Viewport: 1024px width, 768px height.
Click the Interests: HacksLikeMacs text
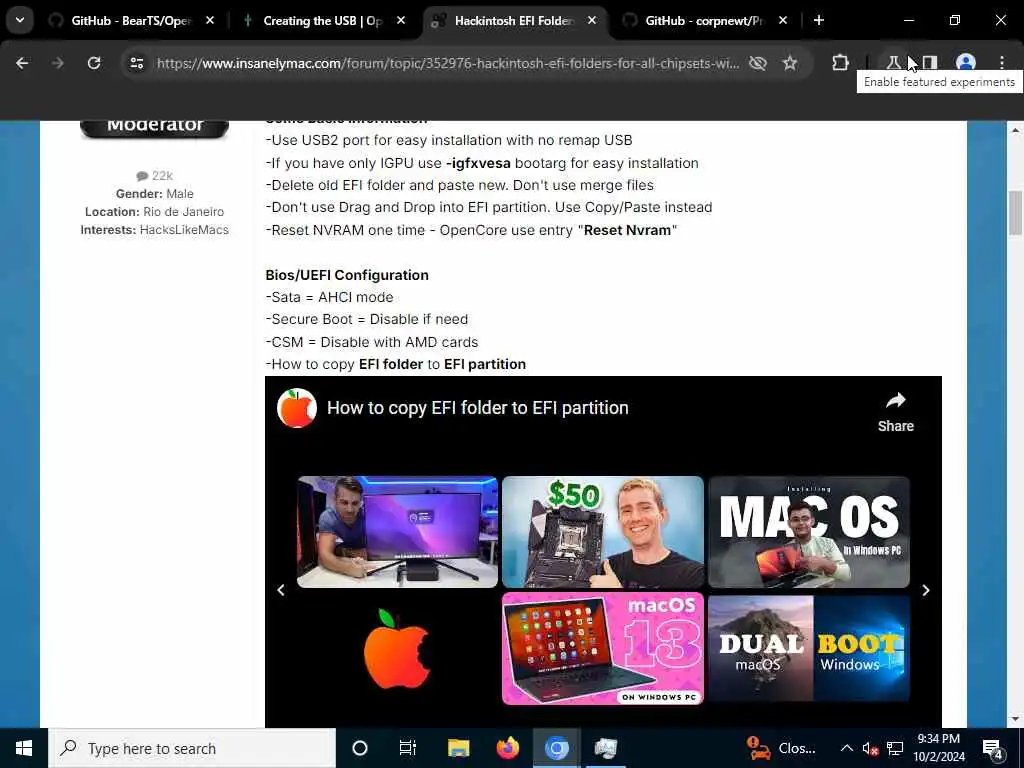click(x=155, y=230)
